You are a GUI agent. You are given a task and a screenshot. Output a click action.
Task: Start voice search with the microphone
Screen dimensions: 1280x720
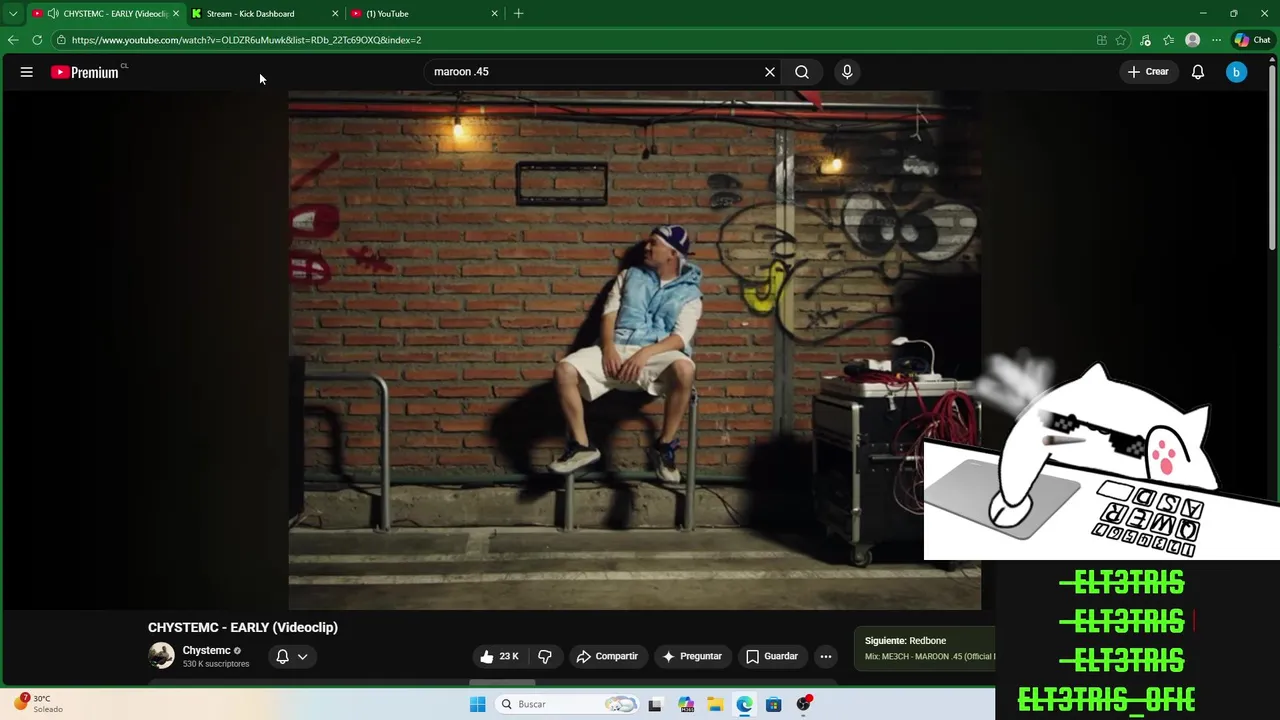pos(847,72)
